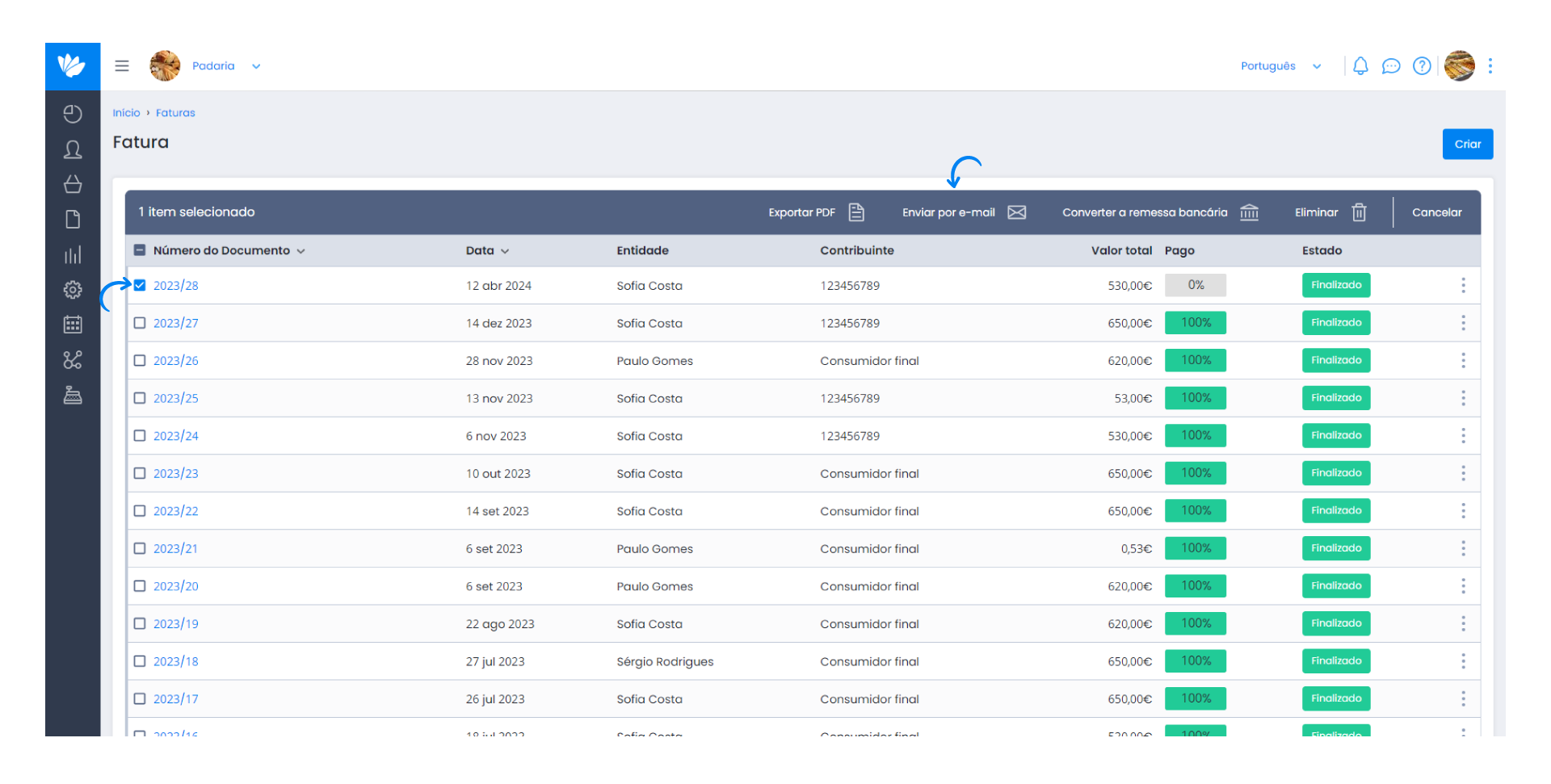Select the invoice 2023/24 checkbox
The image size is (1551, 784).
tap(140, 436)
